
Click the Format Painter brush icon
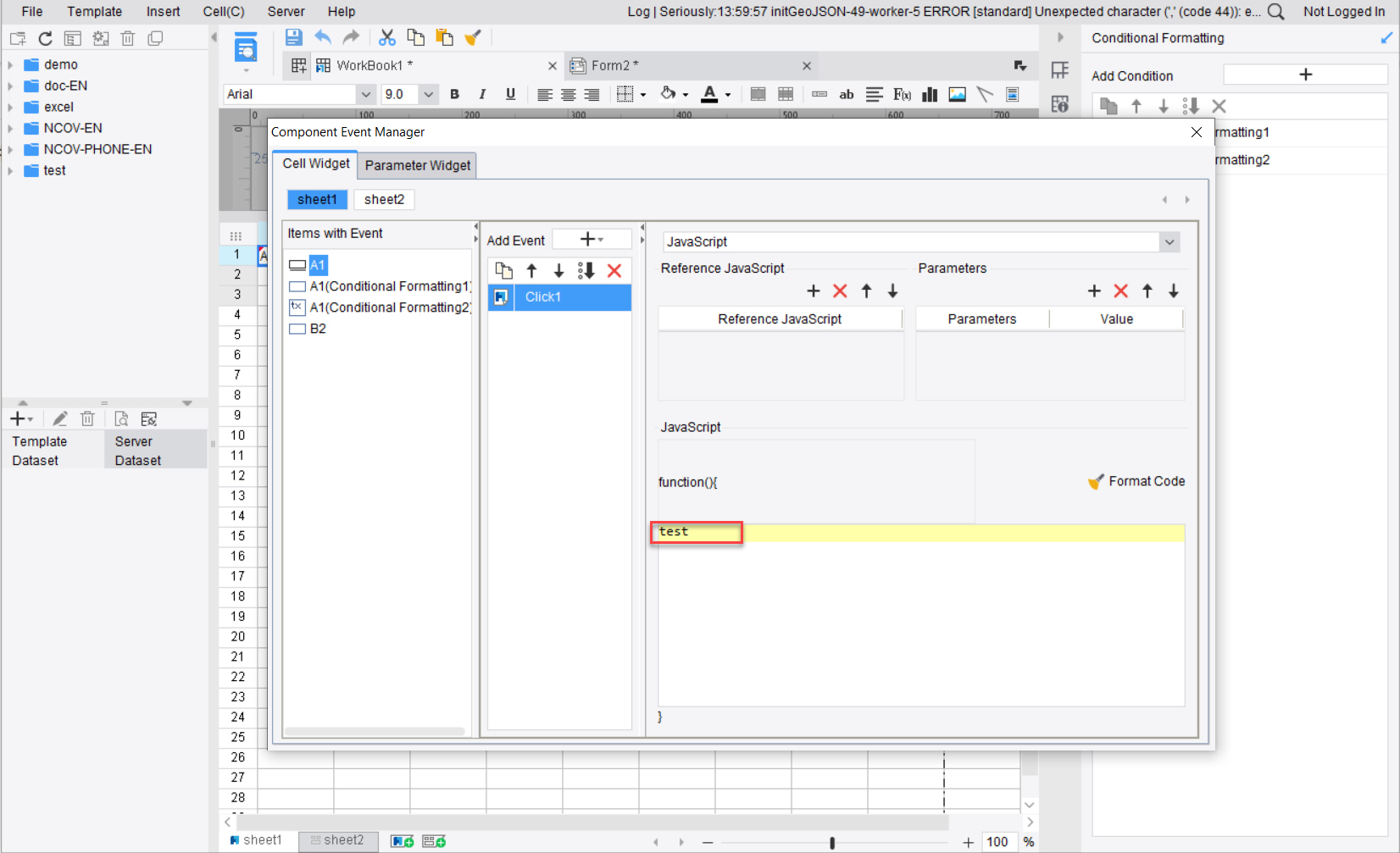[x=473, y=37]
